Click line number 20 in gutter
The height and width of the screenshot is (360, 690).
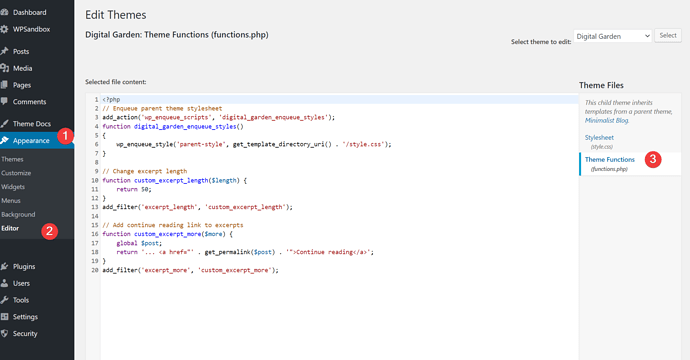pos(95,270)
